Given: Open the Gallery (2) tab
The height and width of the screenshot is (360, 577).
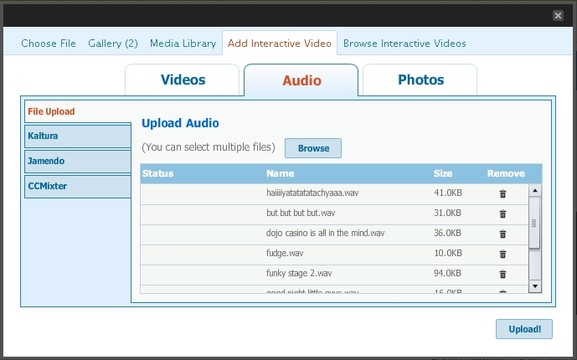Looking at the screenshot, I should (113, 43).
